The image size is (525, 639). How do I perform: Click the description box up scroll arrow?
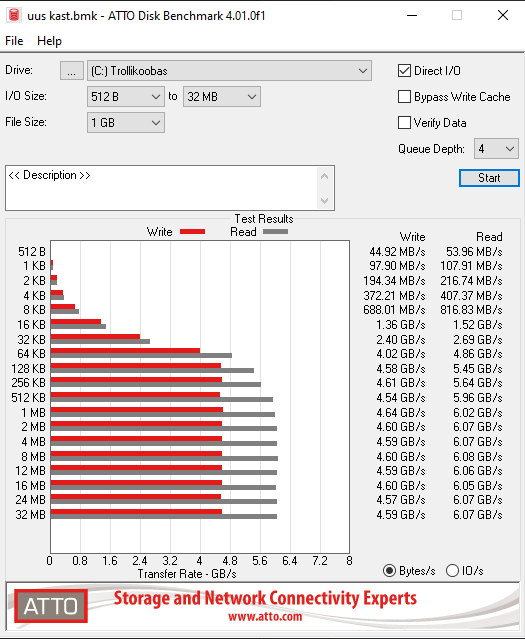(324, 176)
